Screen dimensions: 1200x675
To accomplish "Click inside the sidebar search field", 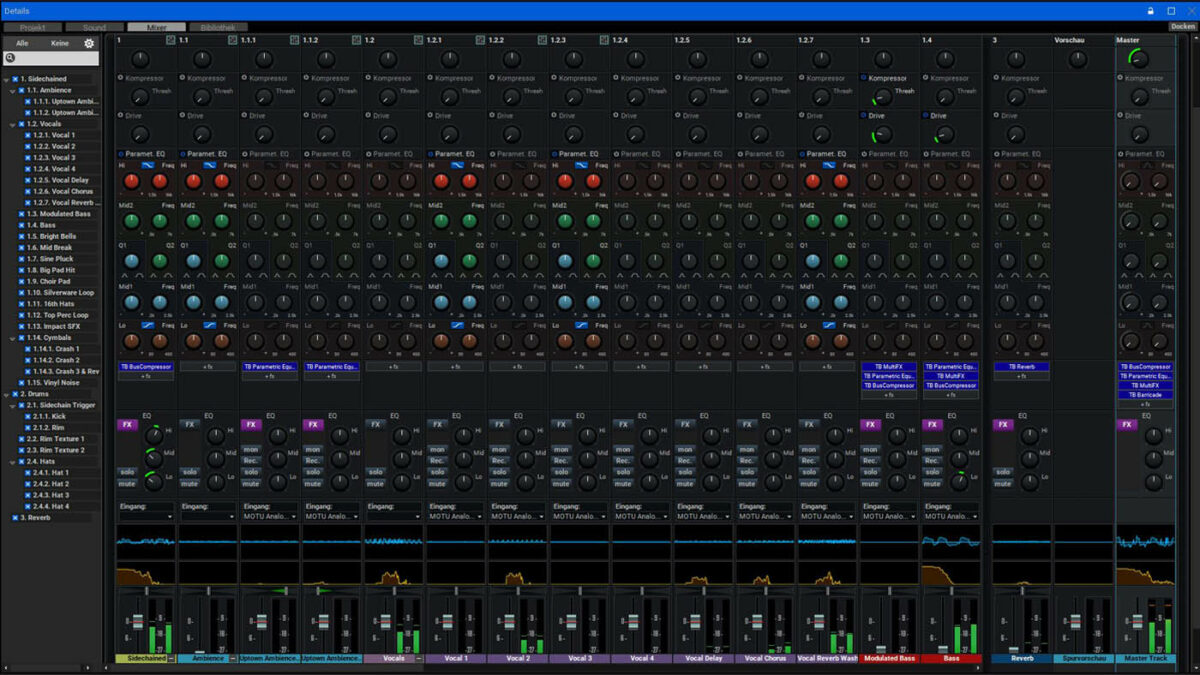I will [55, 58].
